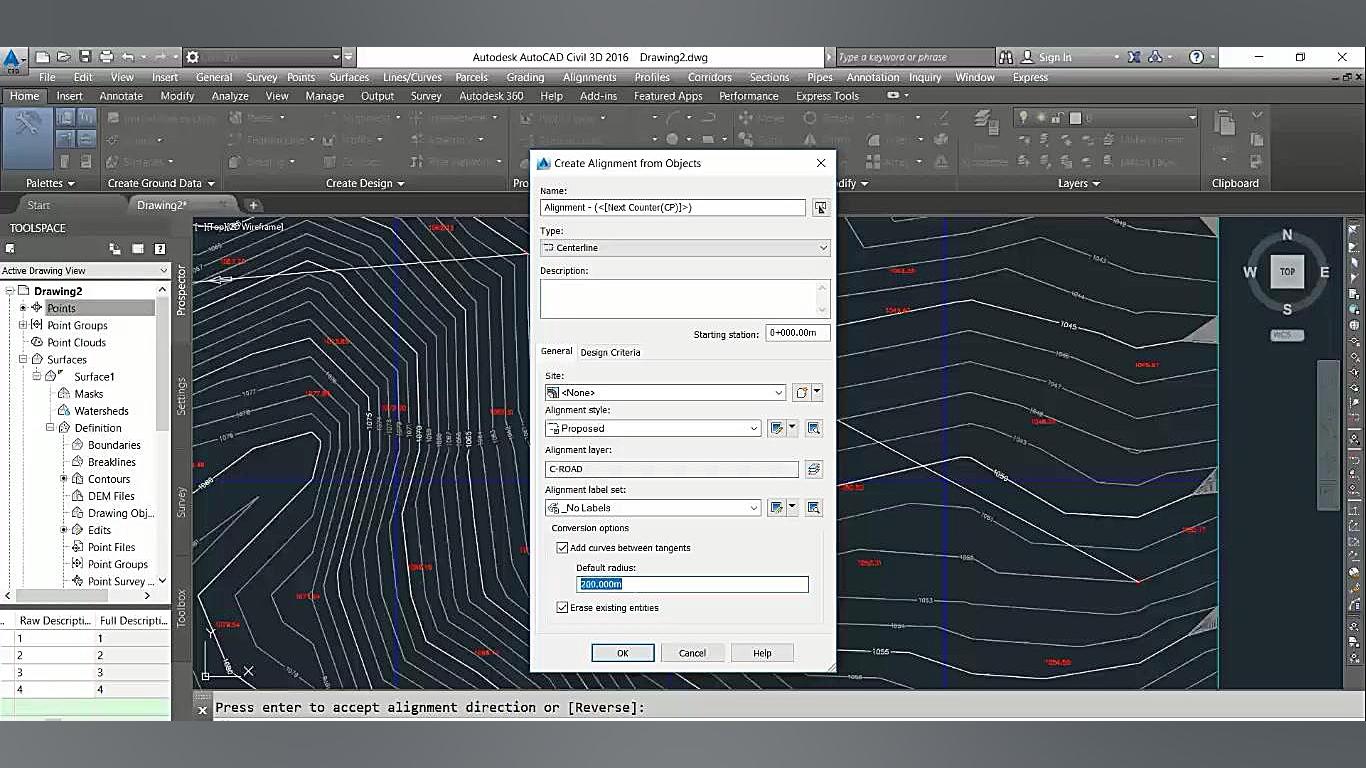
Task: Click the WCS label under ViewCube
Action: [x=1286, y=335]
